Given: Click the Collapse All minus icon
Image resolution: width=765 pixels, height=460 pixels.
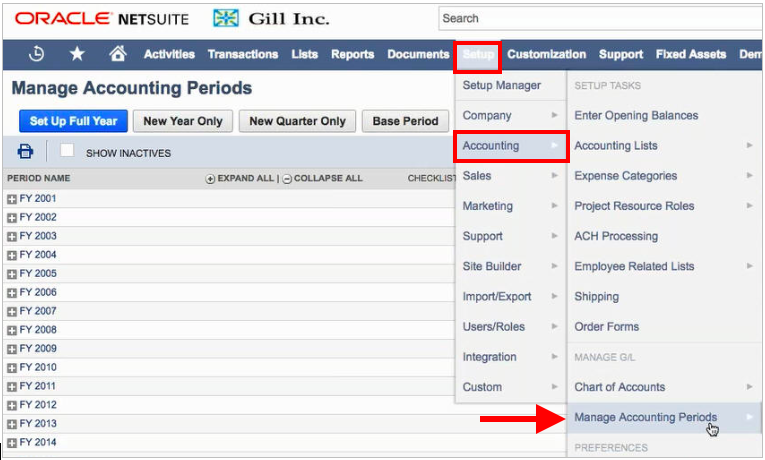Looking at the screenshot, I should pyautogui.click(x=287, y=179).
